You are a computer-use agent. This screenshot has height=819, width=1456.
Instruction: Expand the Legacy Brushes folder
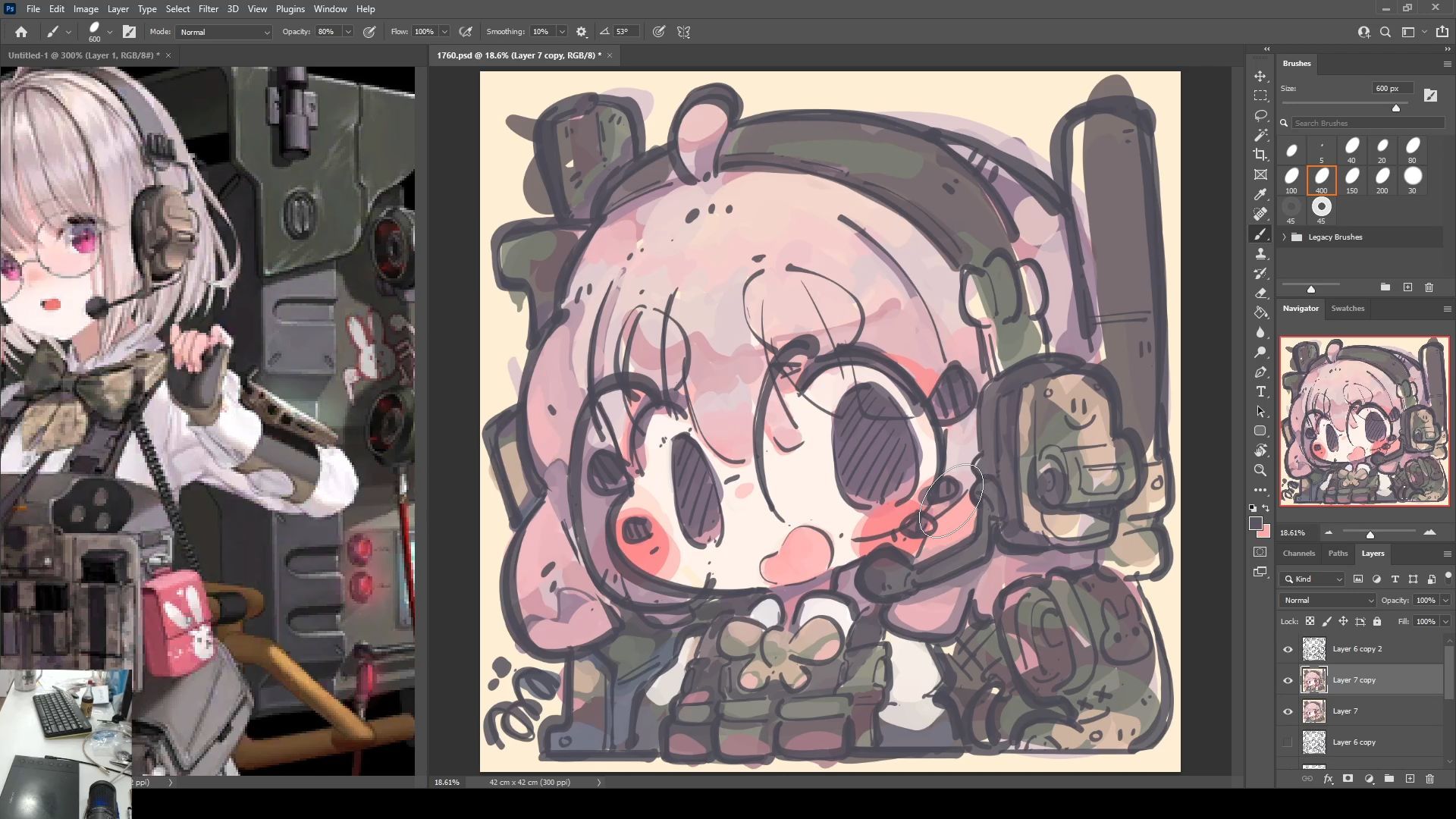pos(1284,237)
